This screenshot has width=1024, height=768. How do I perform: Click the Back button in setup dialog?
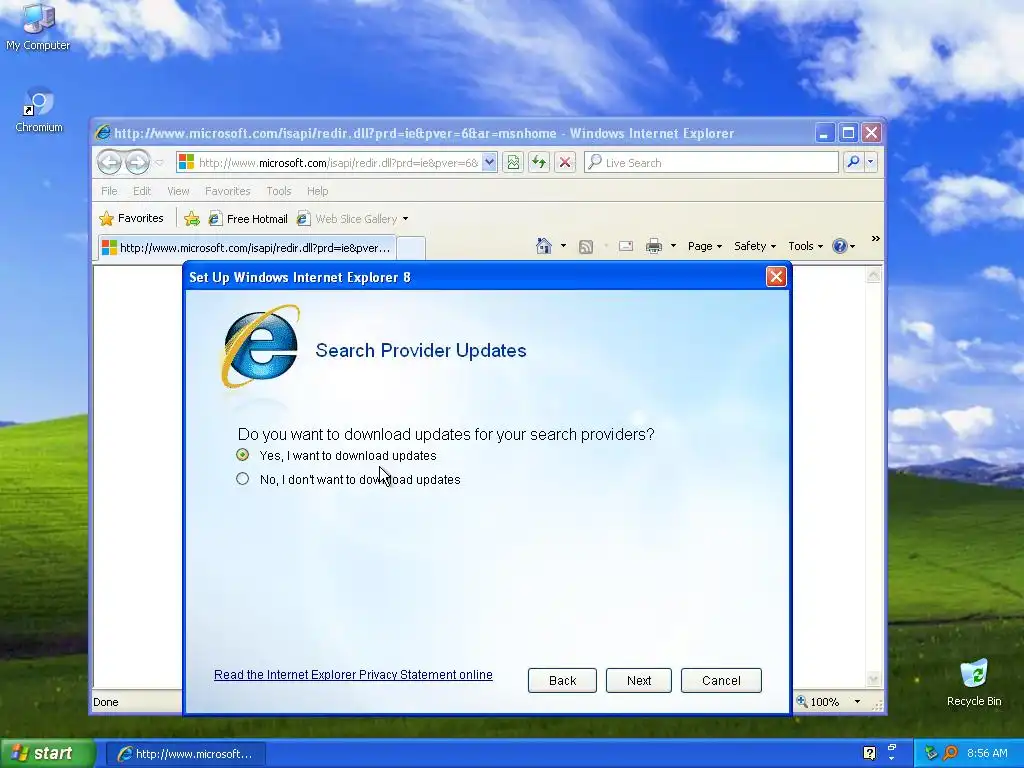coord(562,680)
